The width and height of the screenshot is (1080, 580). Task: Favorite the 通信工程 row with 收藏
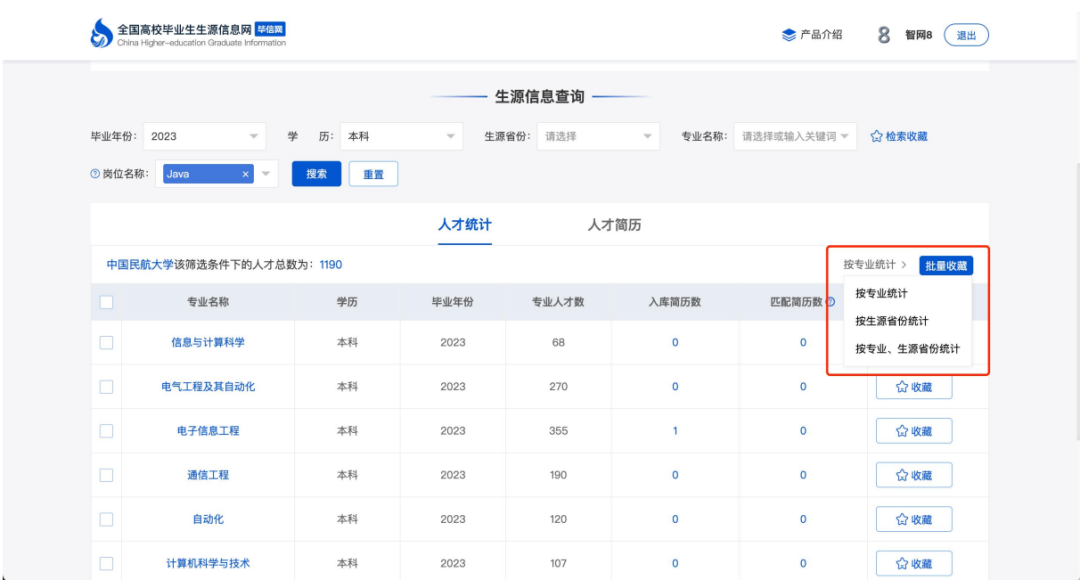click(913, 475)
